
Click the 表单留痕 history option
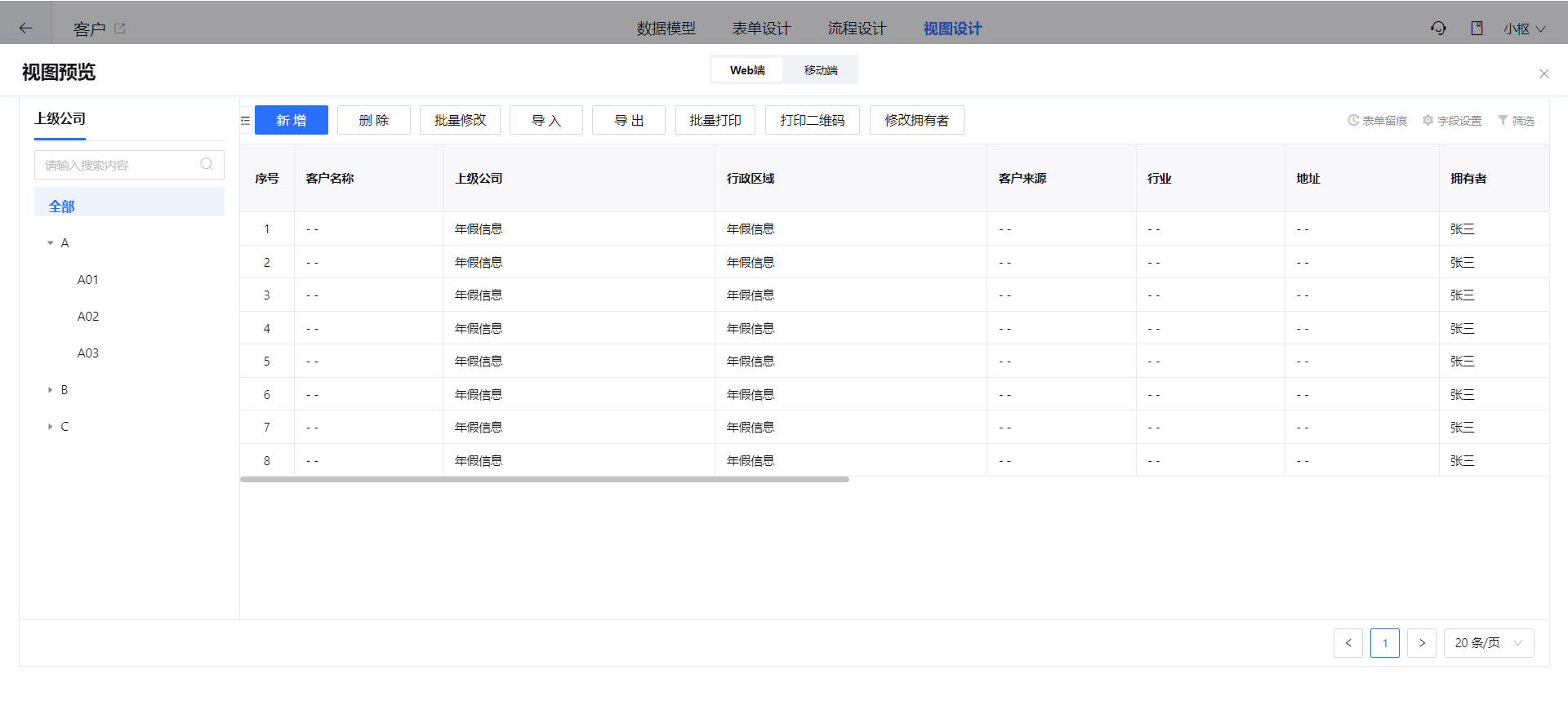coord(1377,121)
